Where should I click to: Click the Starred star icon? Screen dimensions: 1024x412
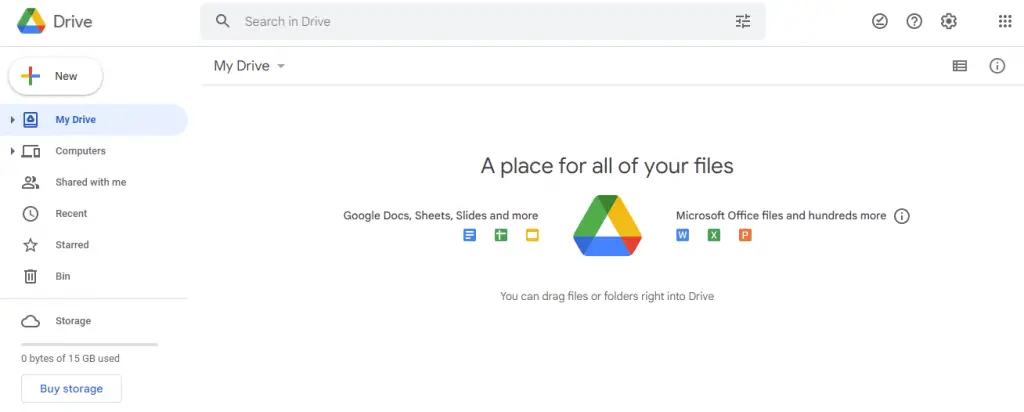[x=31, y=245]
